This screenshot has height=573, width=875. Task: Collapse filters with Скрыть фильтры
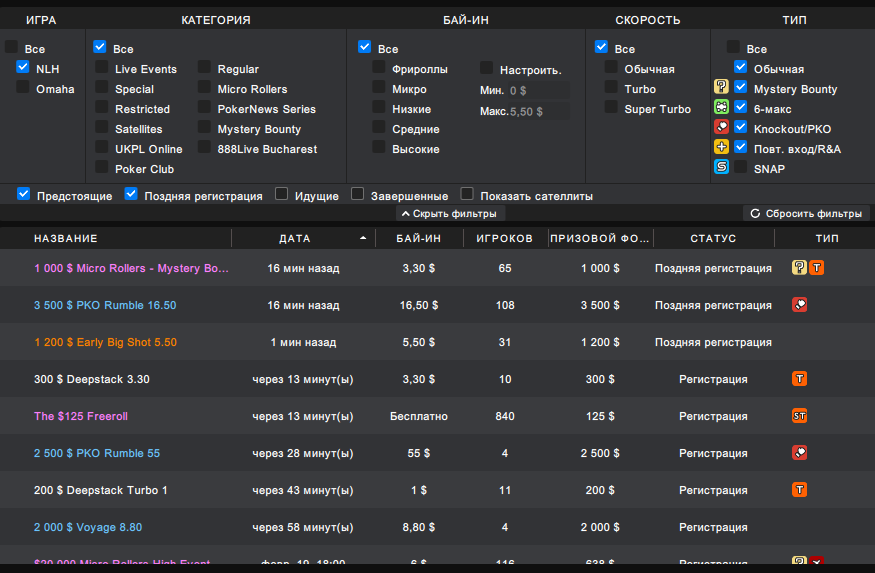point(449,214)
